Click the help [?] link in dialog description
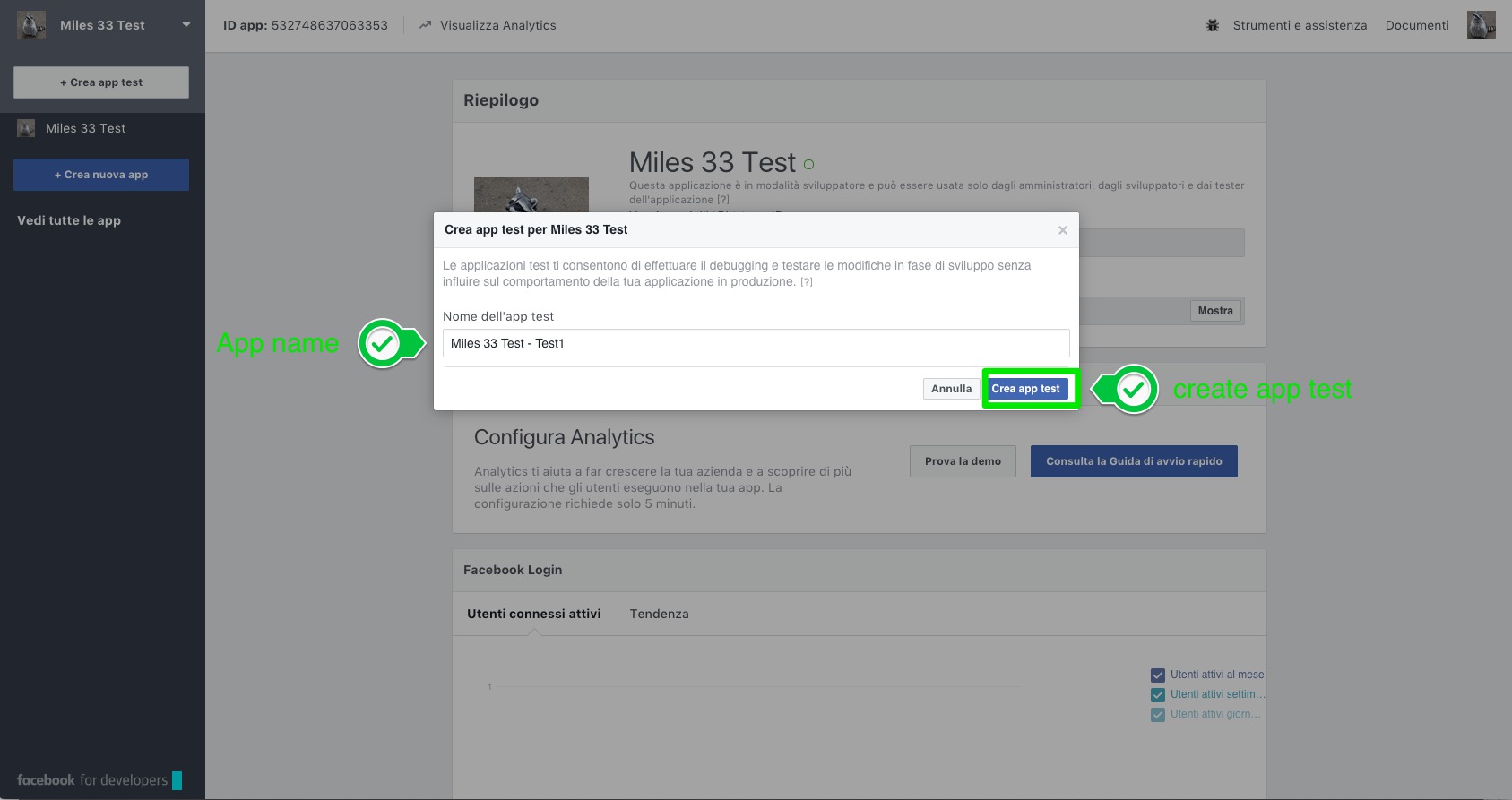Image resolution: width=1512 pixels, height=800 pixels. tap(807, 282)
